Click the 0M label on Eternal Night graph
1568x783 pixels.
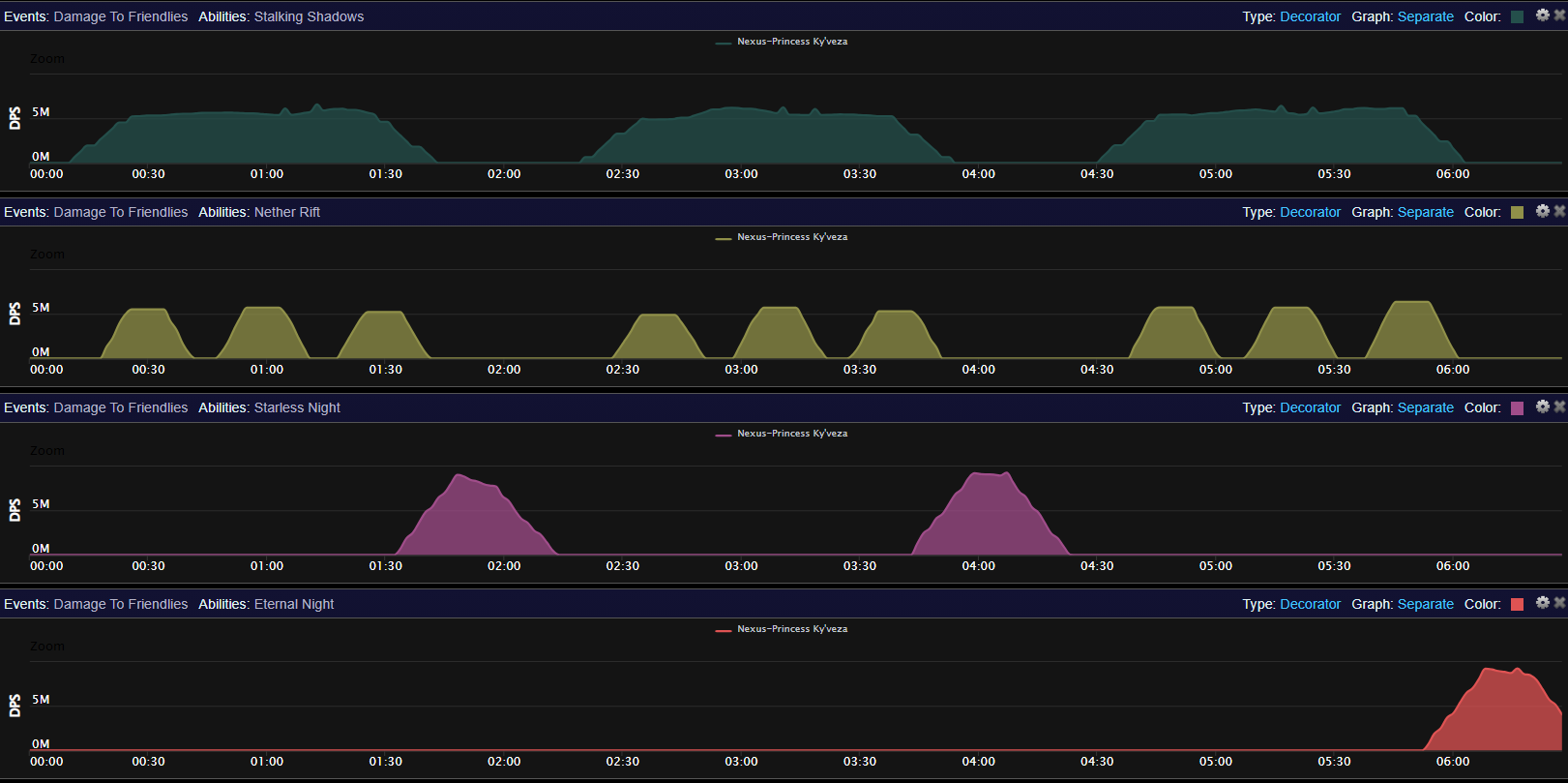point(41,744)
